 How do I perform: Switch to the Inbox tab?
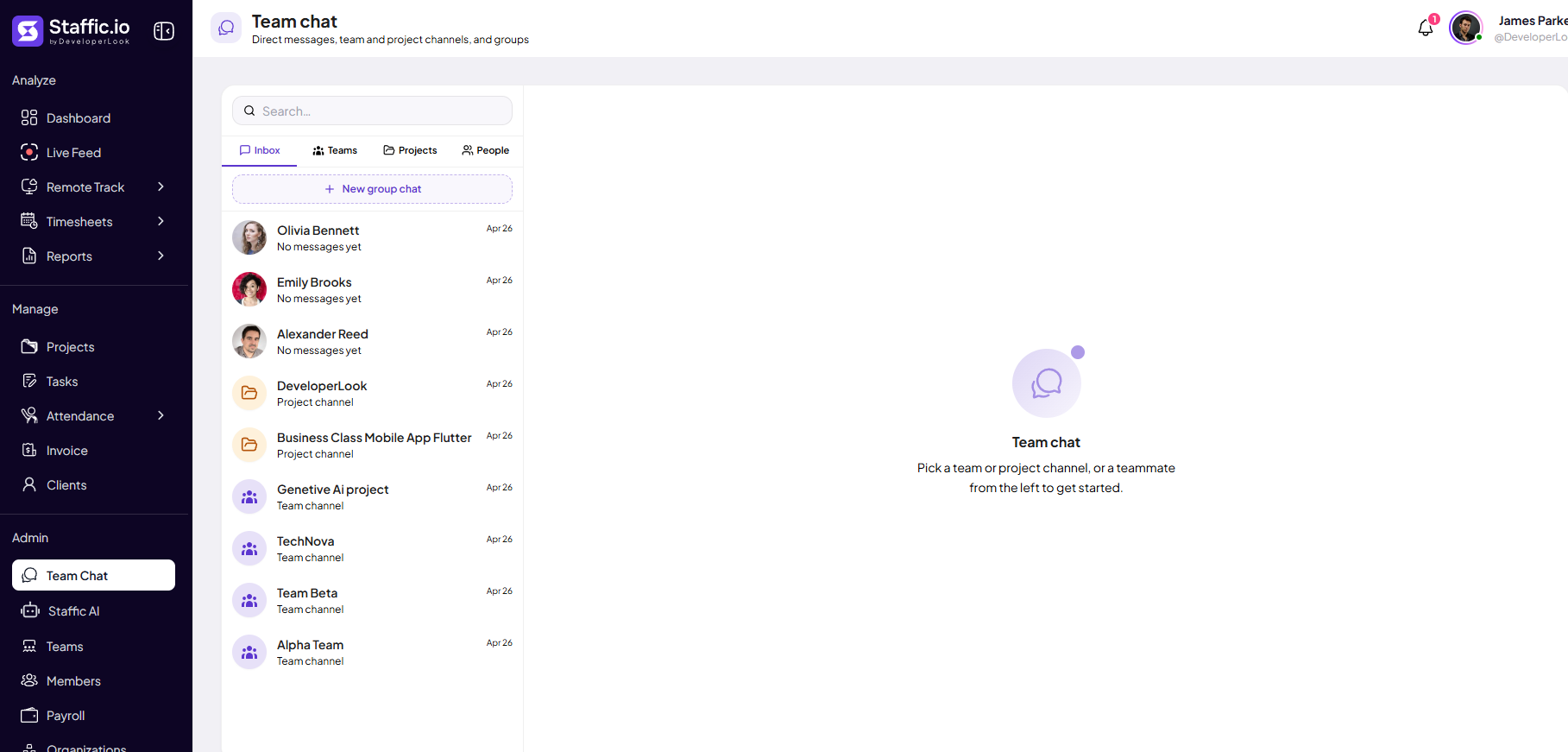pyautogui.click(x=260, y=150)
